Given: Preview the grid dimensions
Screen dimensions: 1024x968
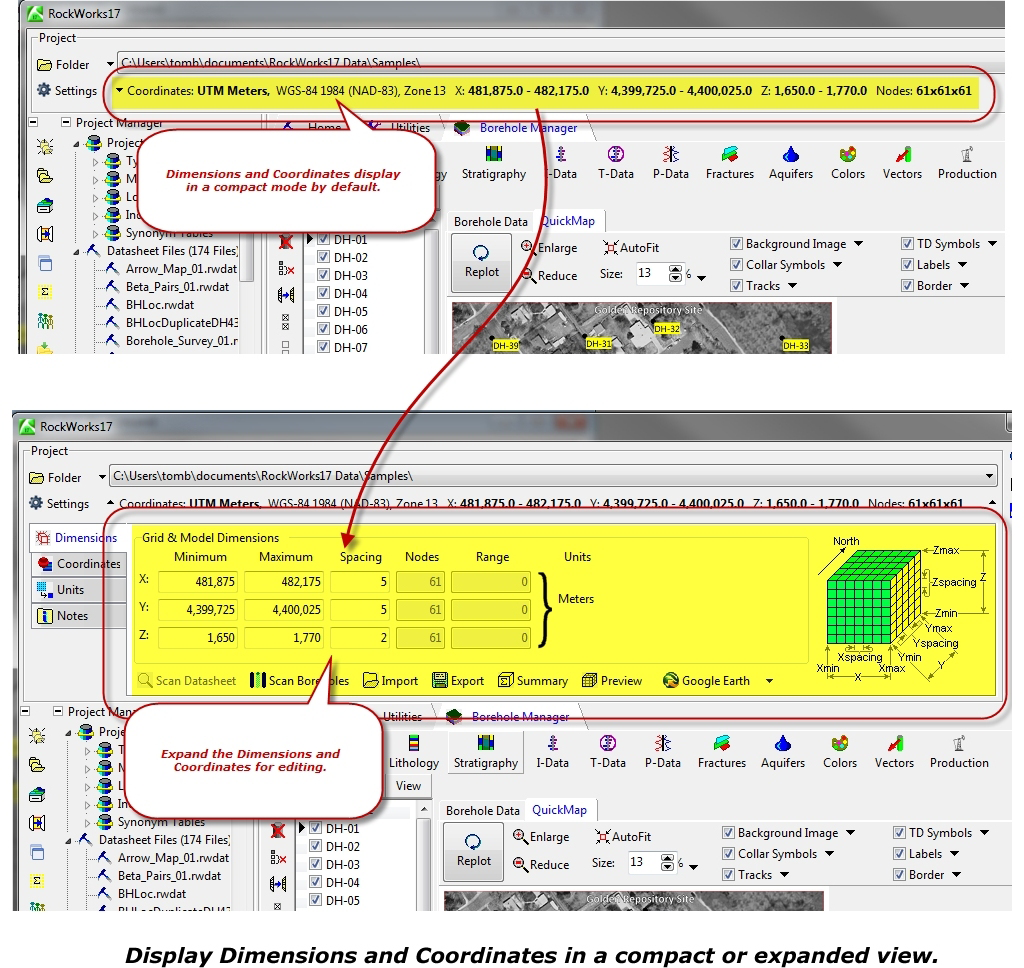Looking at the screenshot, I should click(612, 681).
